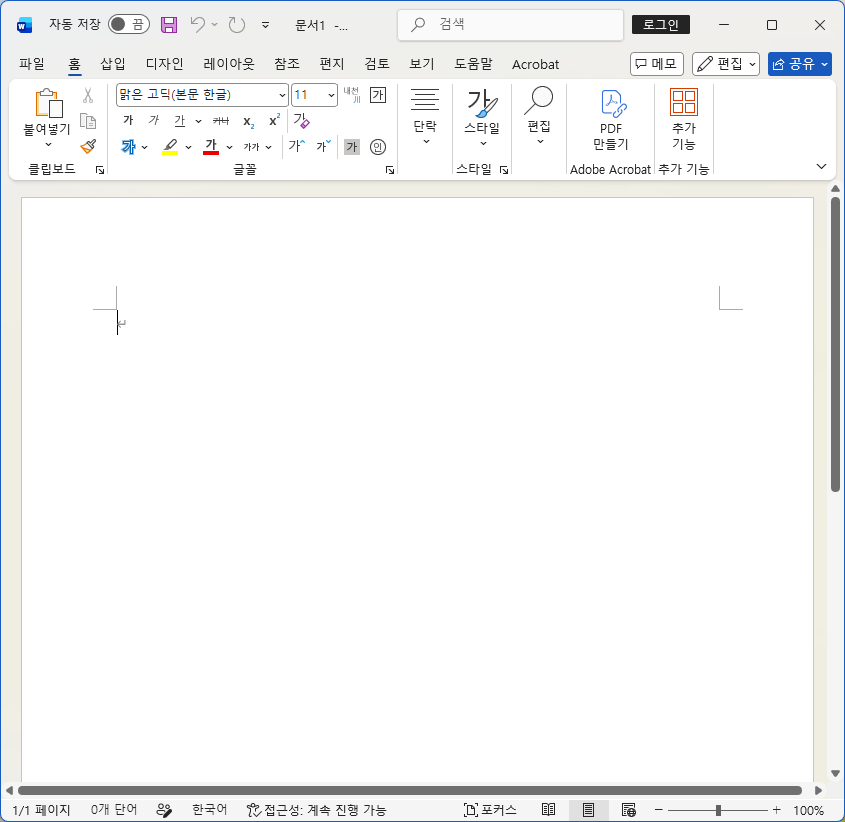
Task: Switch to the 검토 tab
Action: click(377, 64)
